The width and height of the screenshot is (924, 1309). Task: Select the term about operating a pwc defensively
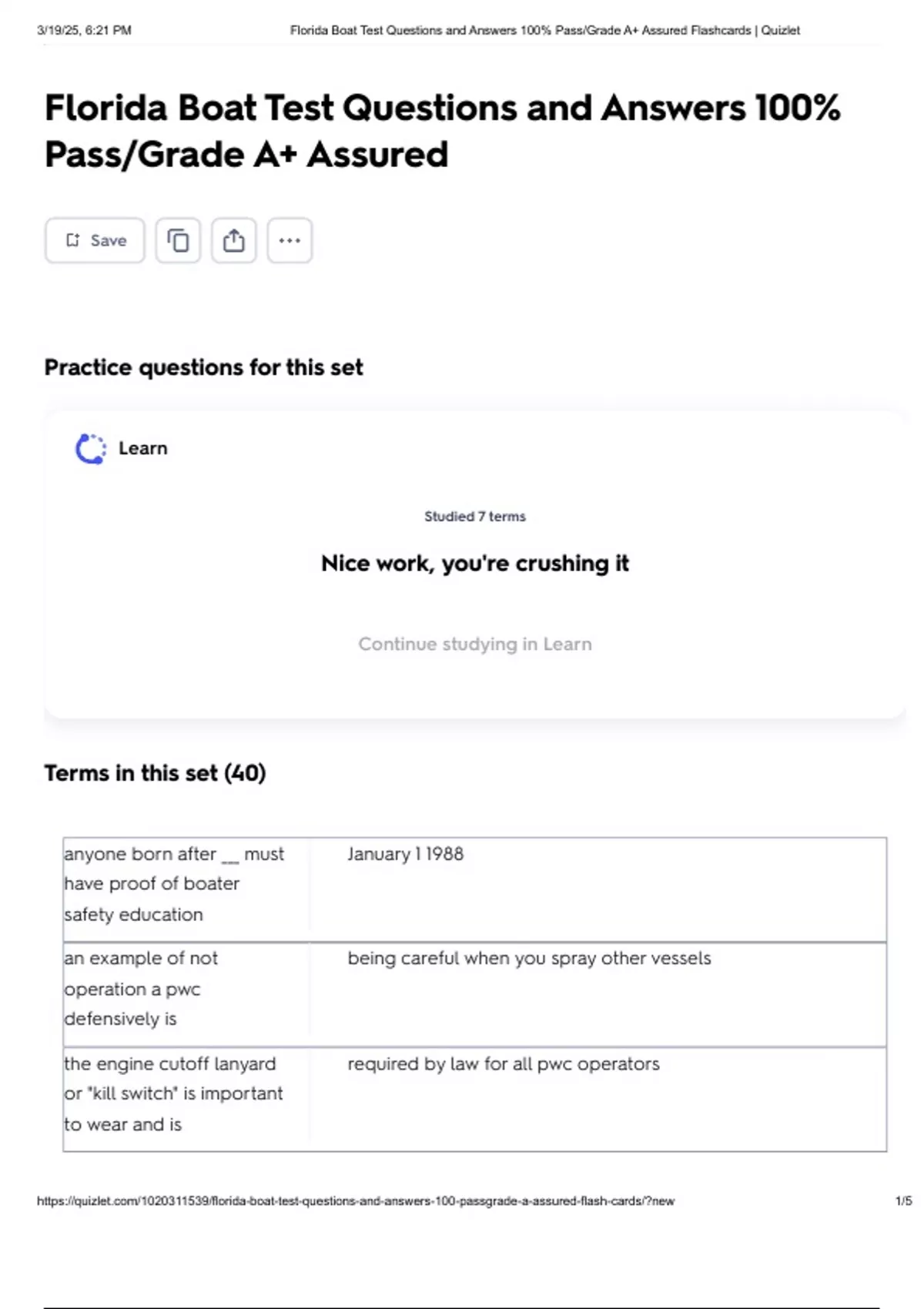click(x=141, y=989)
